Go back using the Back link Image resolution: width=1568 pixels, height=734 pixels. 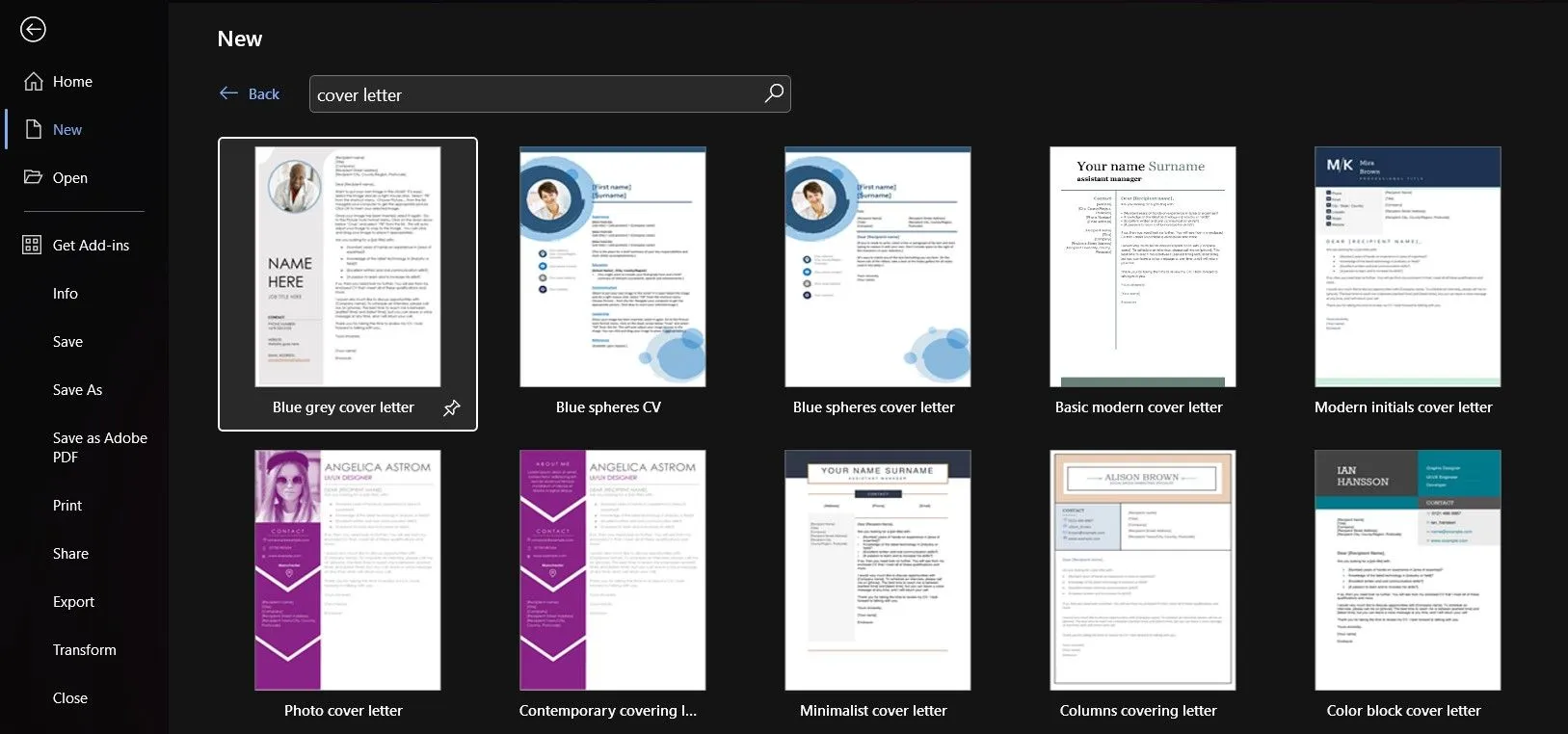tap(250, 93)
